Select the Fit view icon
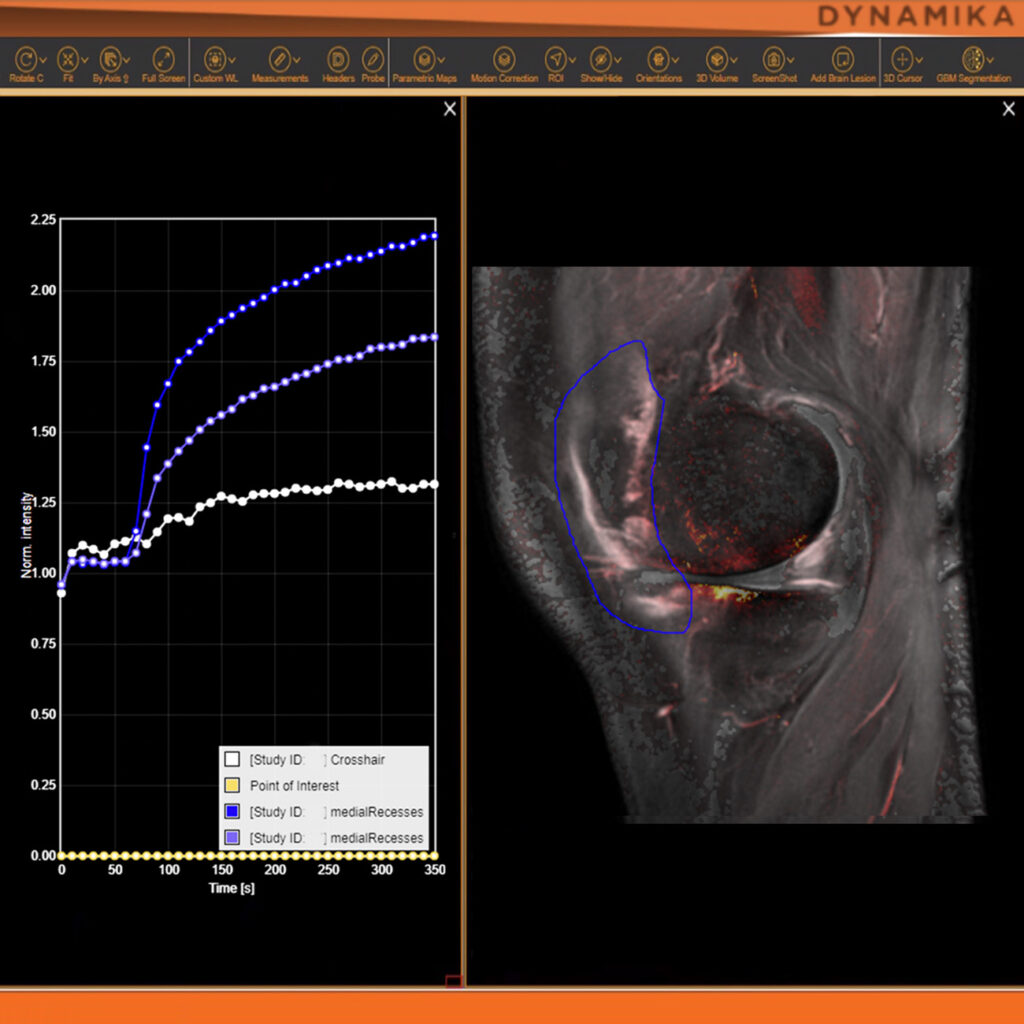 click(67, 59)
